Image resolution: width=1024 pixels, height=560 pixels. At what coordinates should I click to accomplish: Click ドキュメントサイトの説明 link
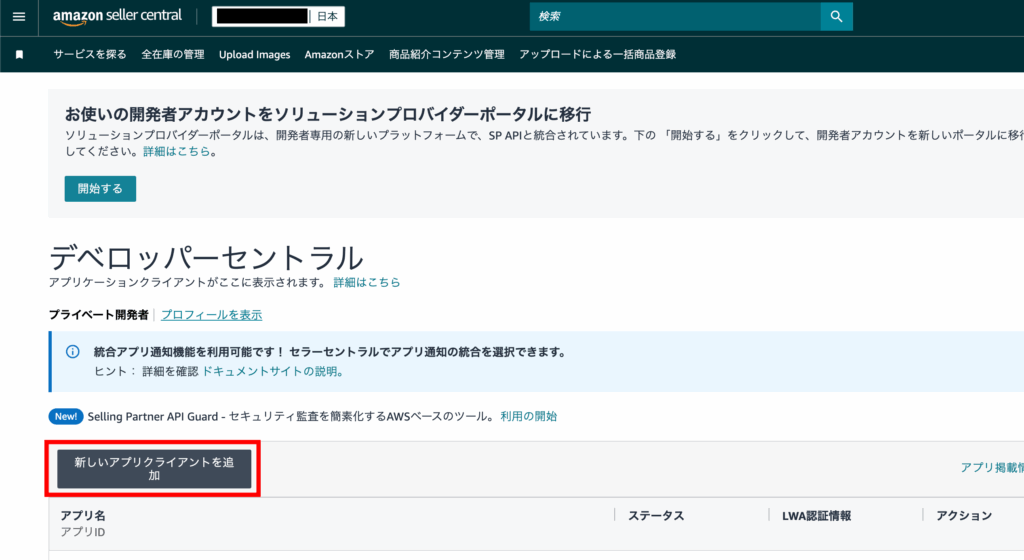click(272, 371)
